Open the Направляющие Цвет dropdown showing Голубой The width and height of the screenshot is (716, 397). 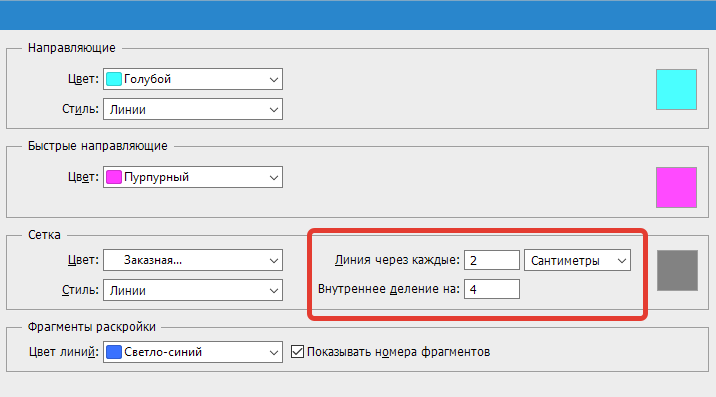[193, 79]
